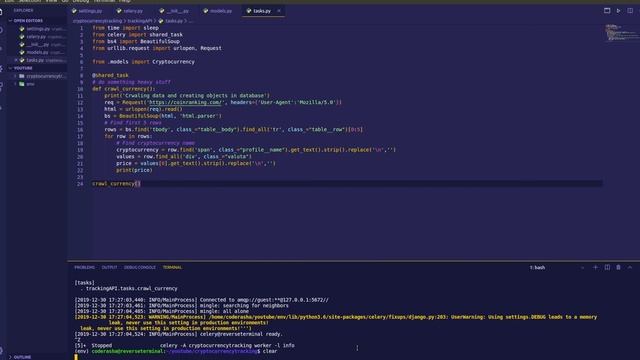The width and height of the screenshot is (640, 360).
Task: Switch to the settings.py editor tab
Action: click(x=90, y=11)
